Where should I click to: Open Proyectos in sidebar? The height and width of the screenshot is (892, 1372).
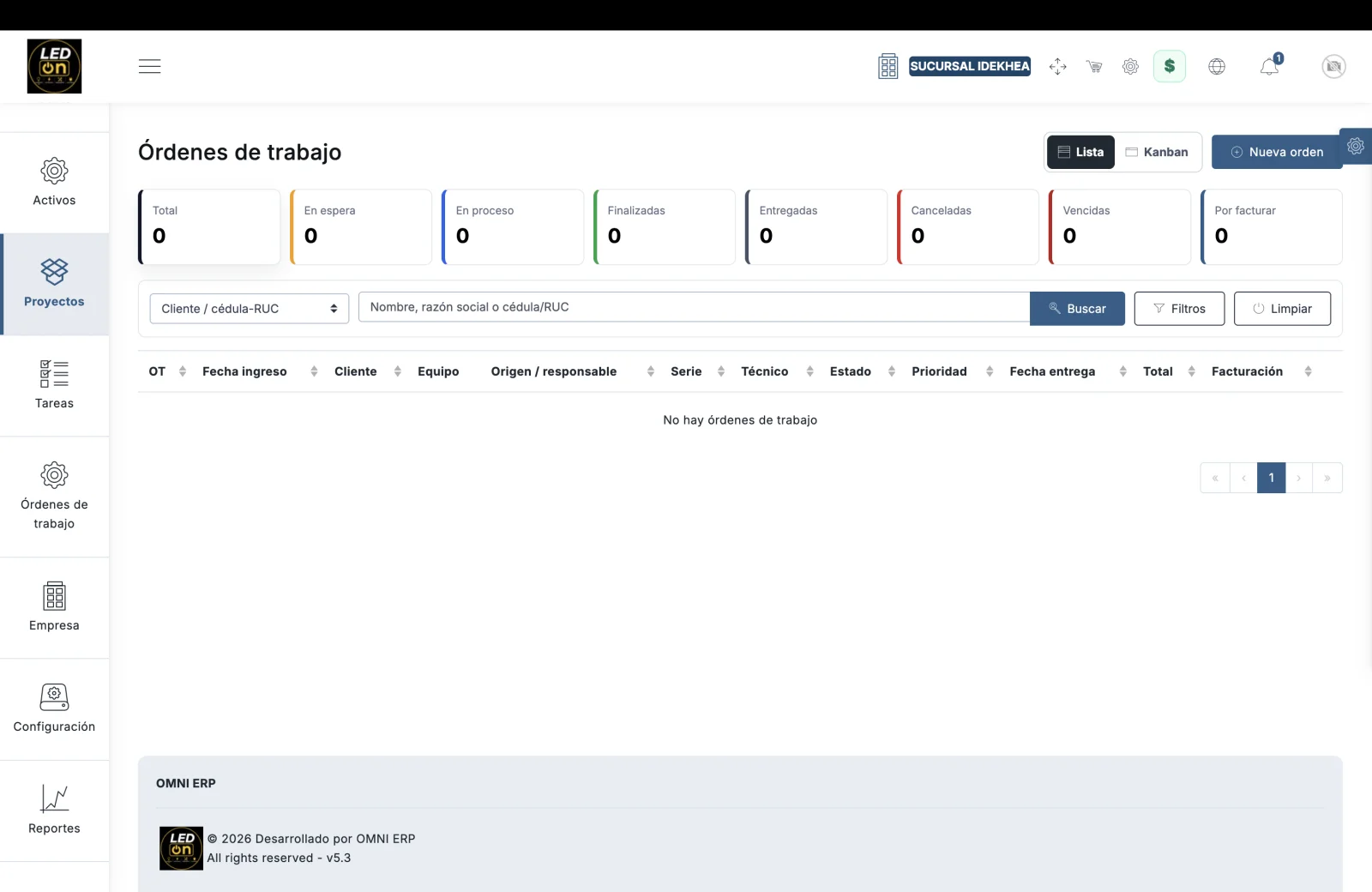54,283
